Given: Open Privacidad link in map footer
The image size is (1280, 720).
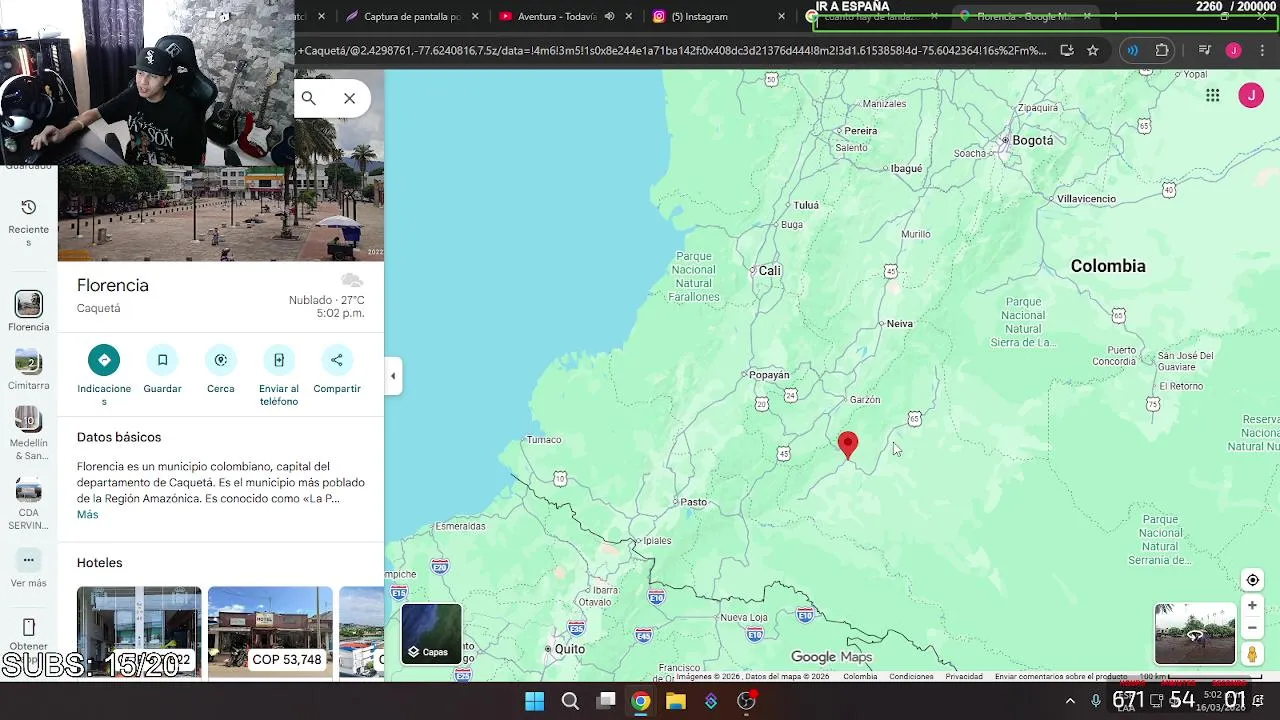Looking at the screenshot, I should [964, 677].
